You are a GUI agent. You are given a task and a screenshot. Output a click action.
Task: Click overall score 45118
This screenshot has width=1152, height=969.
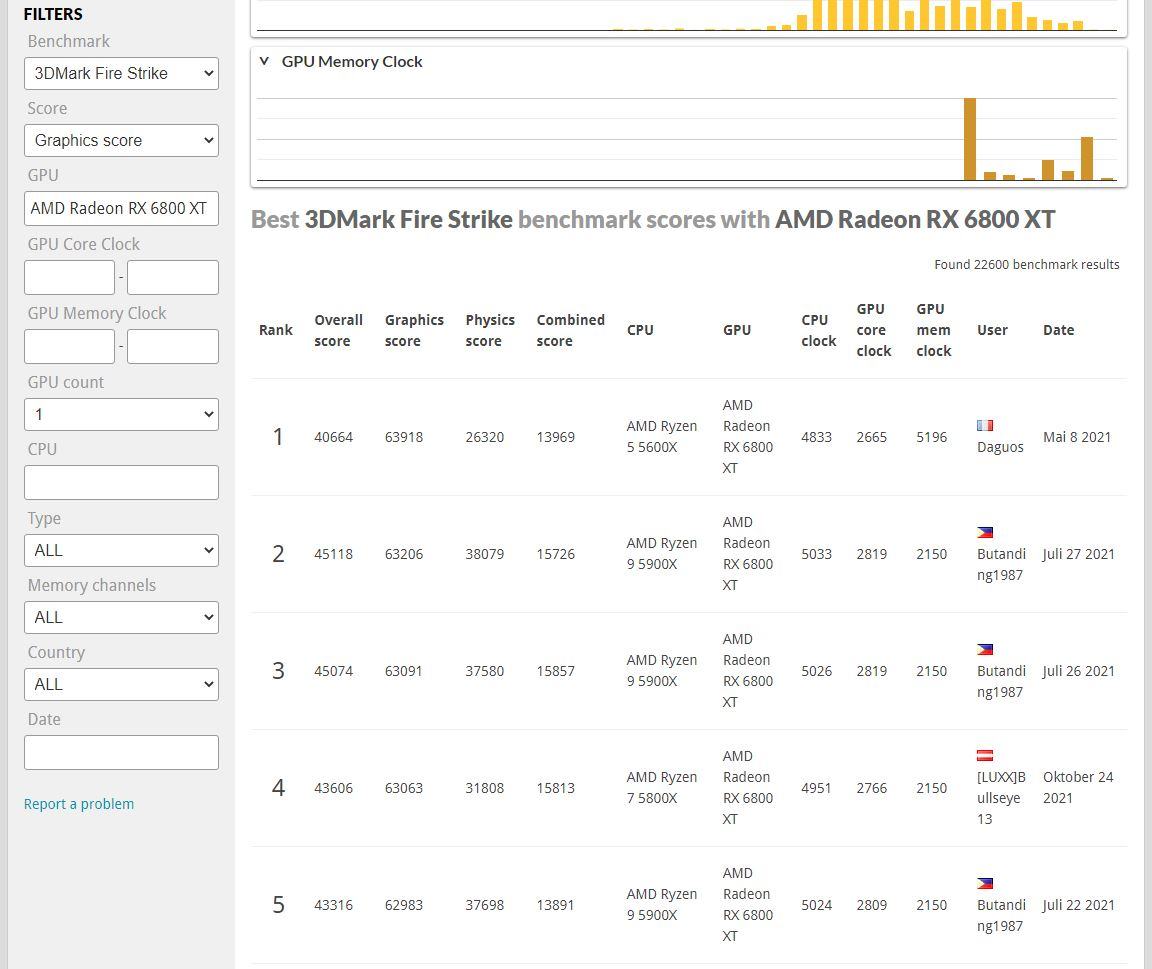(x=334, y=554)
